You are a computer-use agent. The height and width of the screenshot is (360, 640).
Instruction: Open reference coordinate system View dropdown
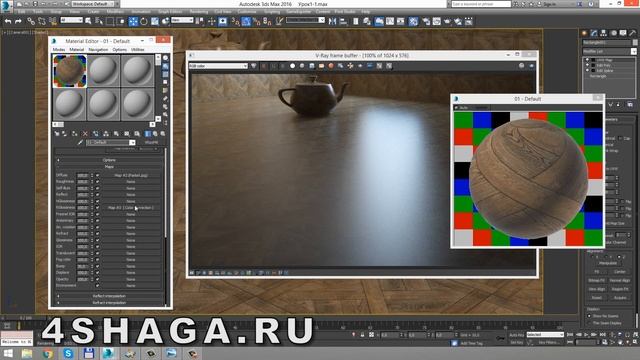tap(182, 20)
